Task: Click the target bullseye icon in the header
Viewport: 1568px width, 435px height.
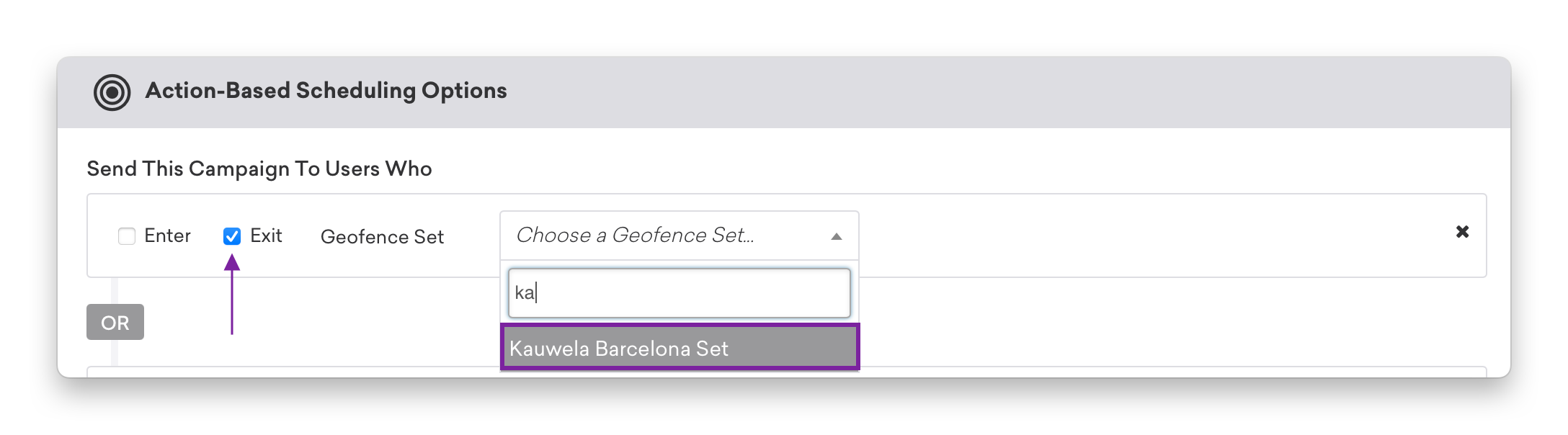Action: pyautogui.click(x=112, y=92)
